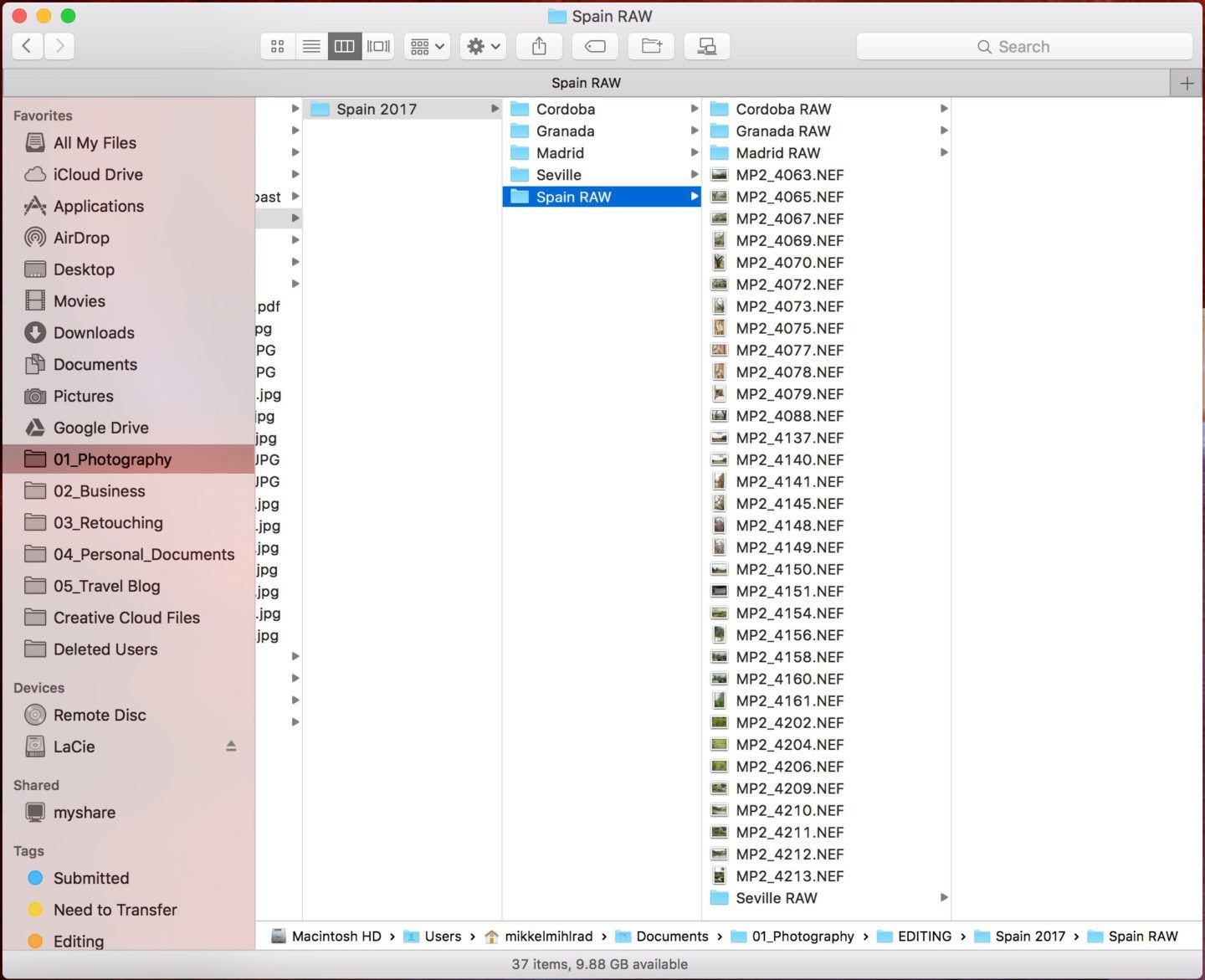Switch to icon view
This screenshot has height=980, width=1205.
(x=278, y=46)
